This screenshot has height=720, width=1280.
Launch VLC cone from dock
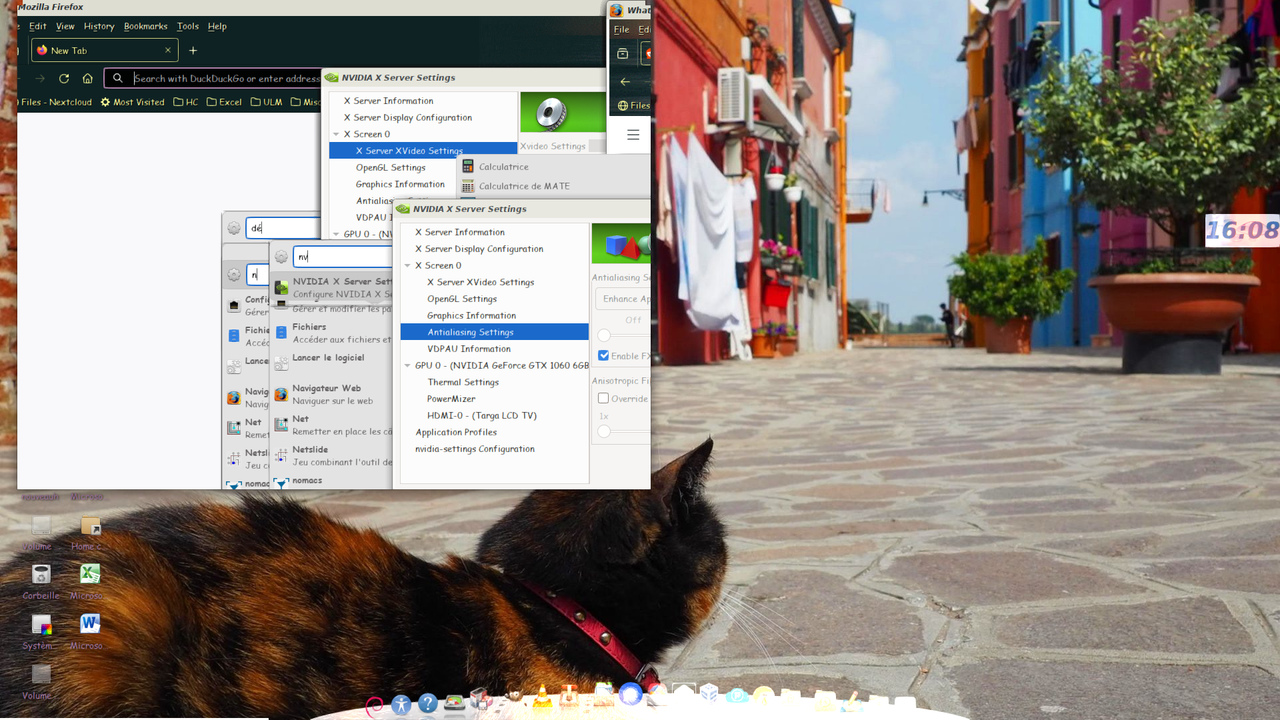[541, 696]
